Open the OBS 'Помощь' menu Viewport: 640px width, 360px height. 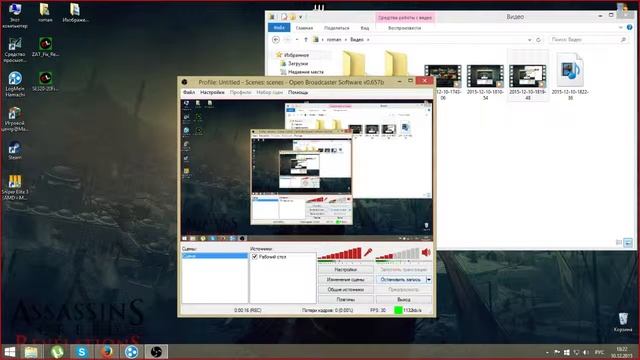point(298,93)
